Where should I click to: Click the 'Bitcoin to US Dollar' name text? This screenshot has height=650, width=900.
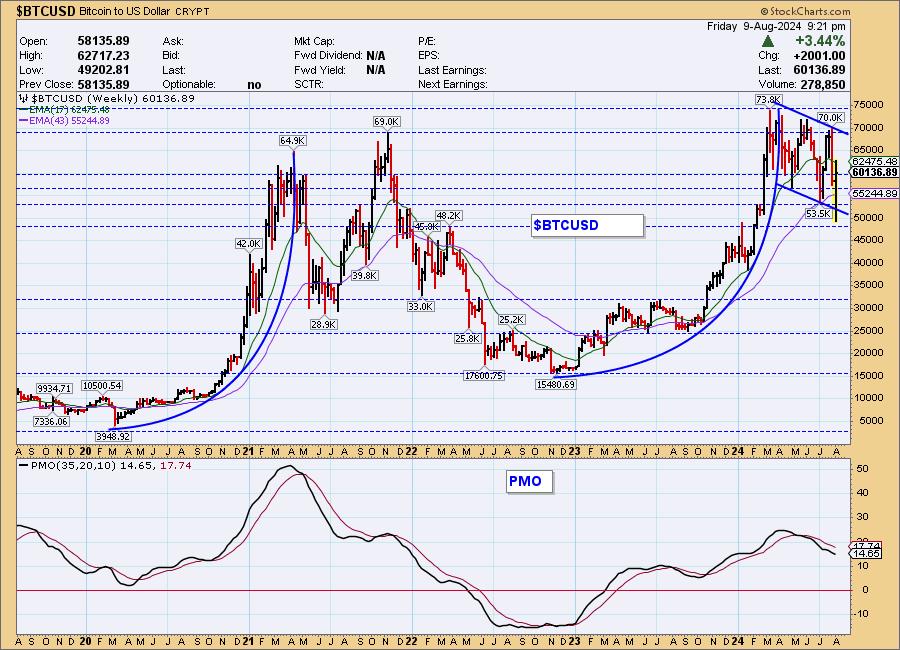tap(123, 11)
